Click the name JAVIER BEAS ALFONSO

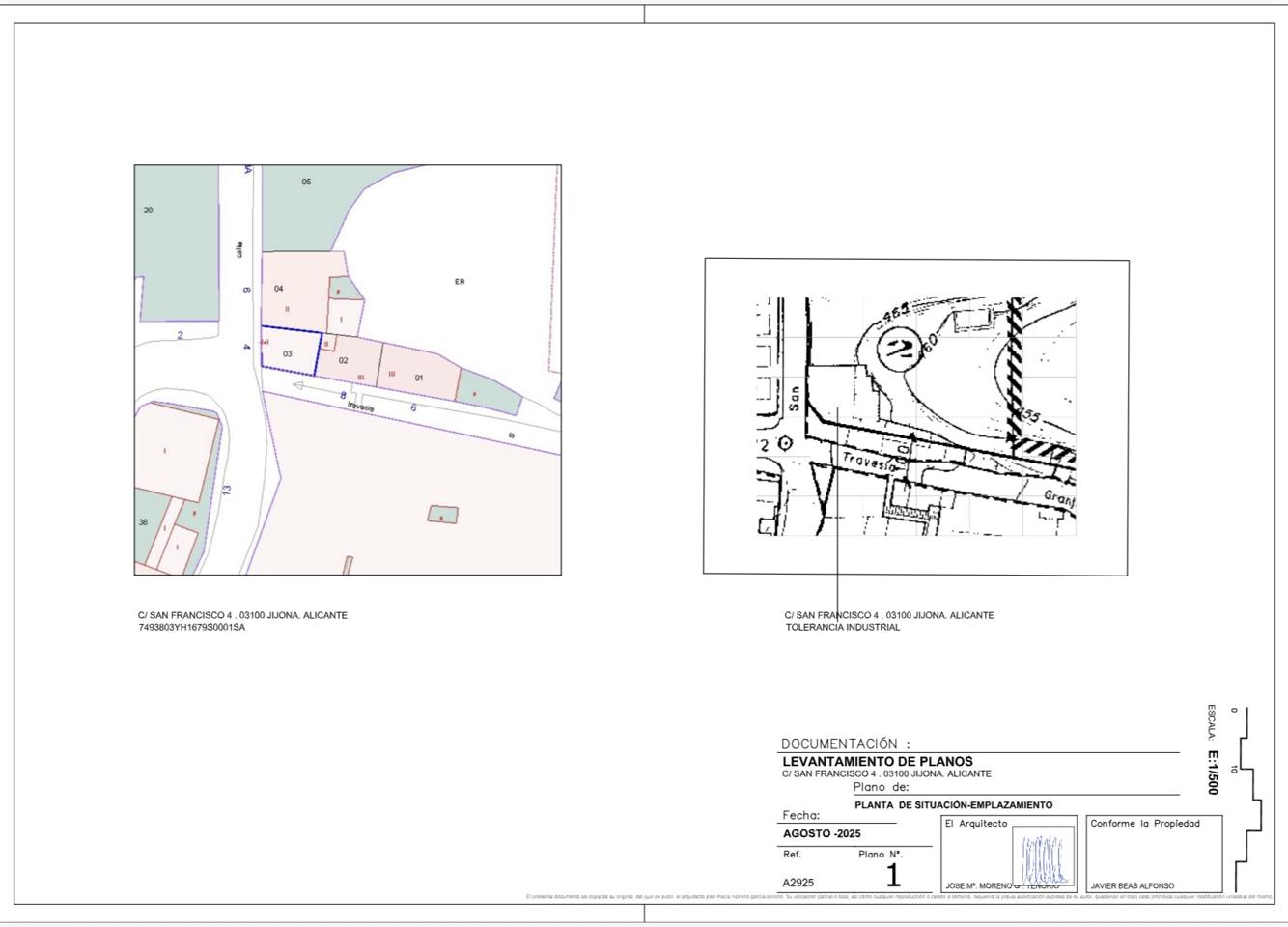point(1133,885)
